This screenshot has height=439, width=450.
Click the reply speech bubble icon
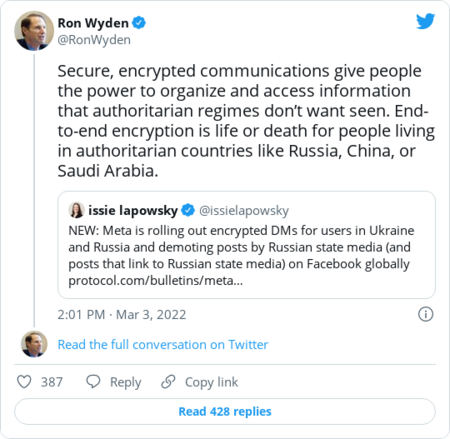[93, 382]
